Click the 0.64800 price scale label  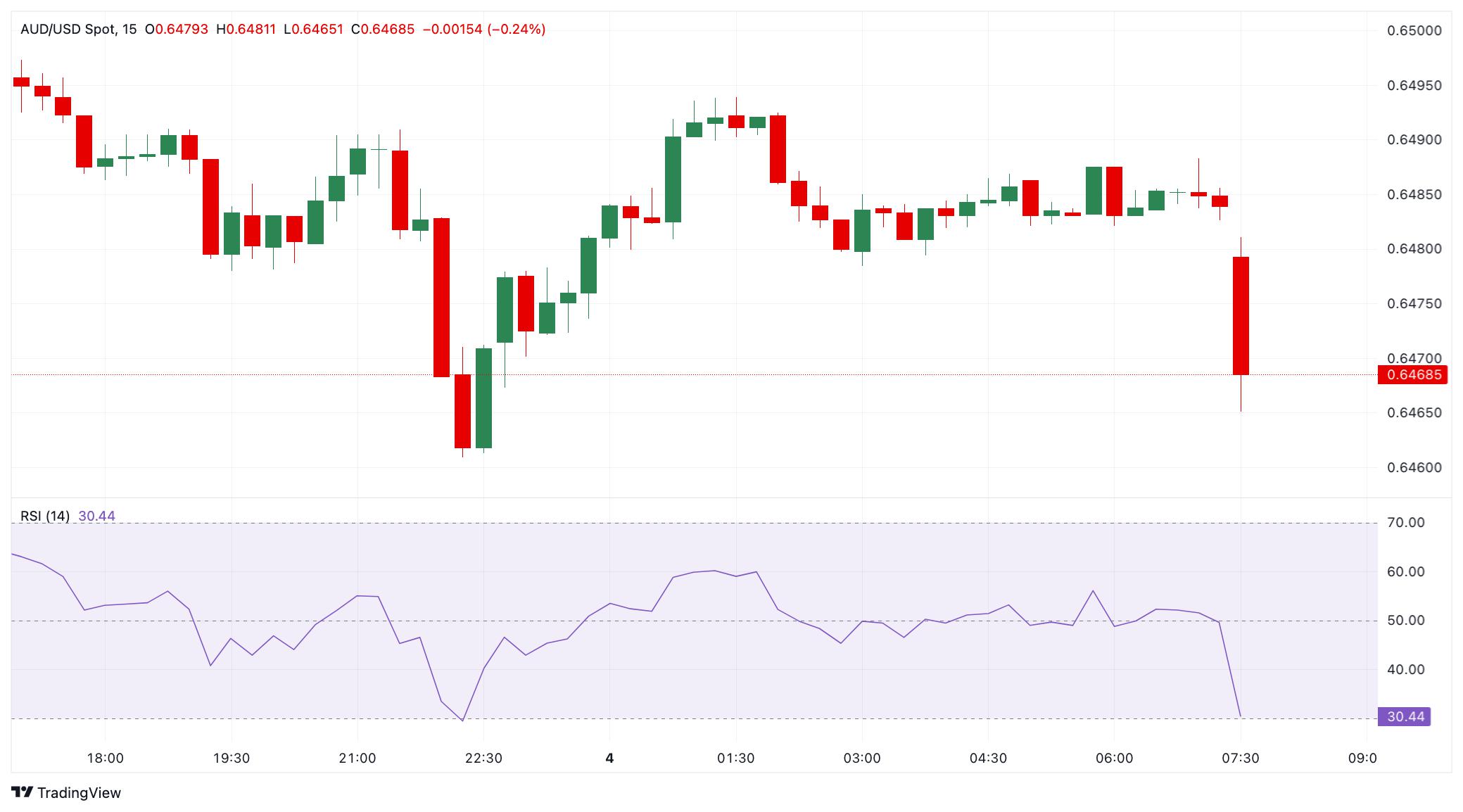[x=1414, y=249]
